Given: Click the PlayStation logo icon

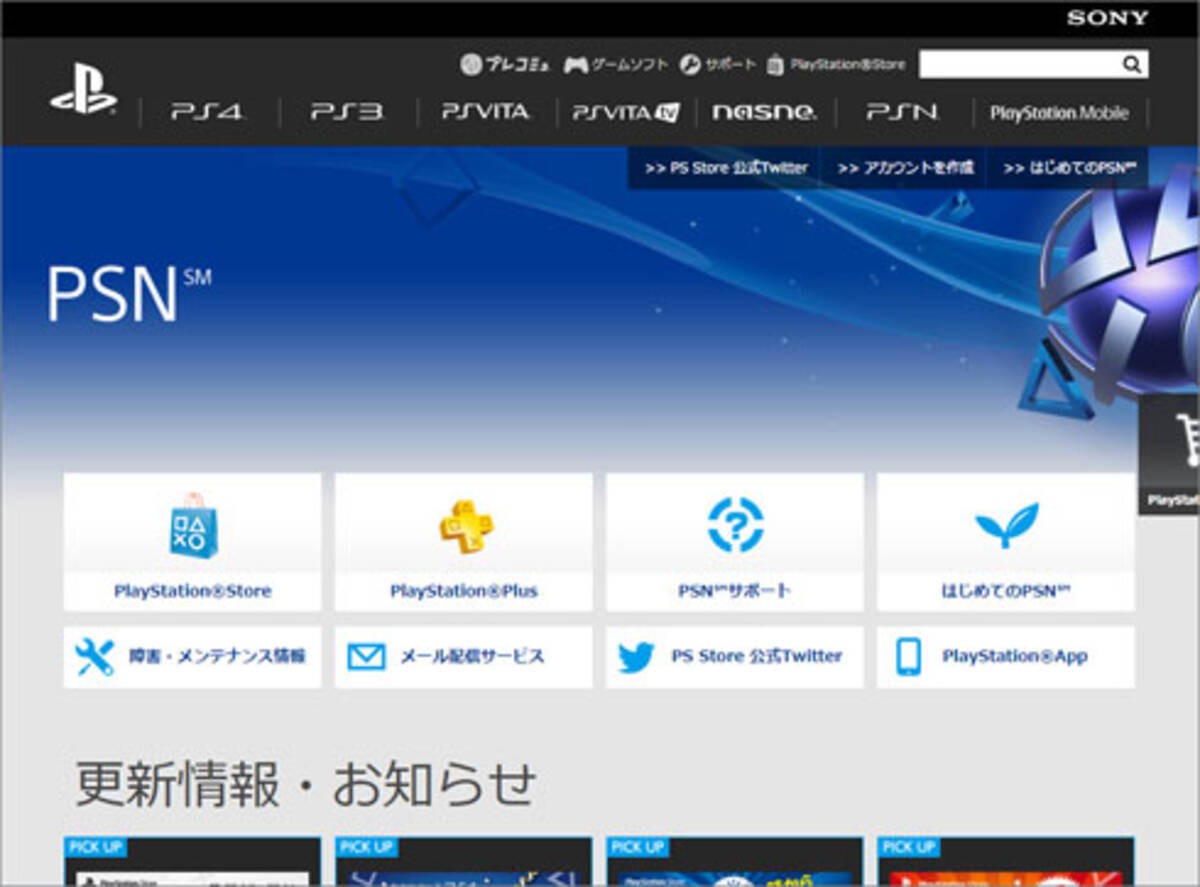Looking at the screenshot, I should [83, 94].
